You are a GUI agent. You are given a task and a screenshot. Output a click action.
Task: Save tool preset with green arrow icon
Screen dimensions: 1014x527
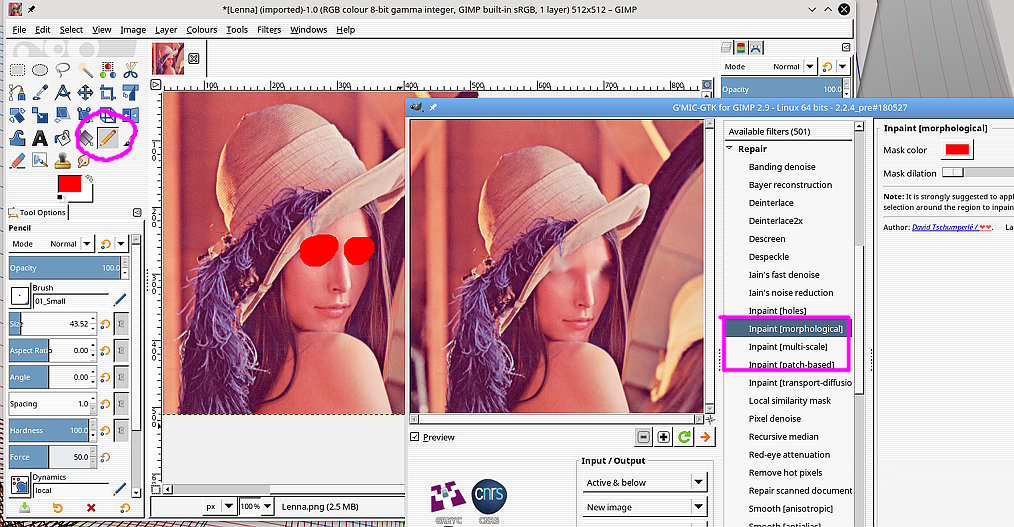click(x=24, y=508)
